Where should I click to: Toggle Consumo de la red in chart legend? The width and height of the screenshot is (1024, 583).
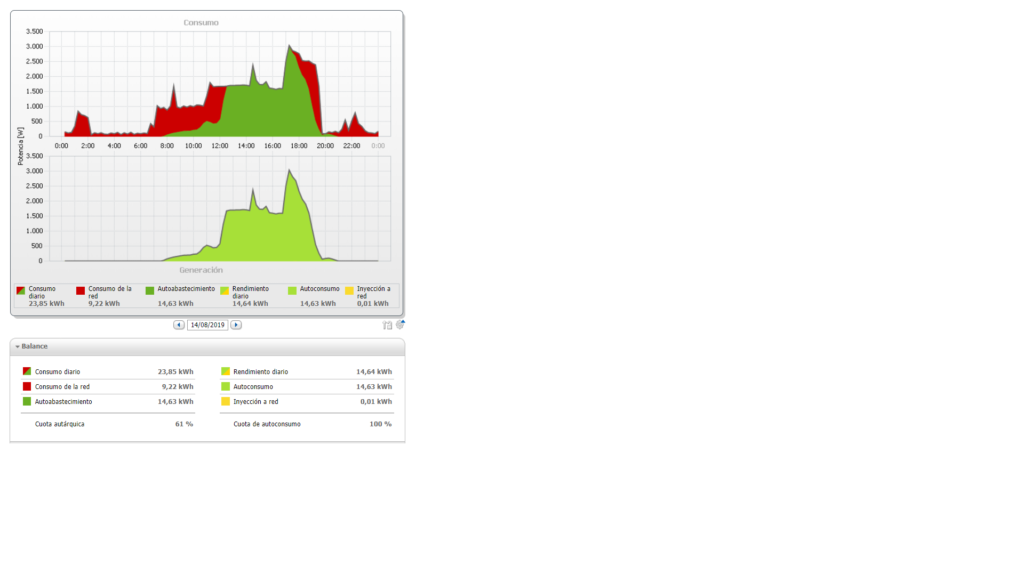[x=80, y=290]
